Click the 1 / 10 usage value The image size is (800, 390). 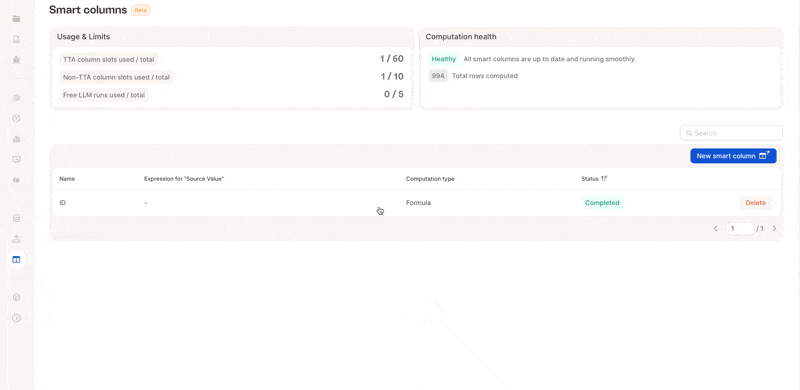(x=392, y=77)
